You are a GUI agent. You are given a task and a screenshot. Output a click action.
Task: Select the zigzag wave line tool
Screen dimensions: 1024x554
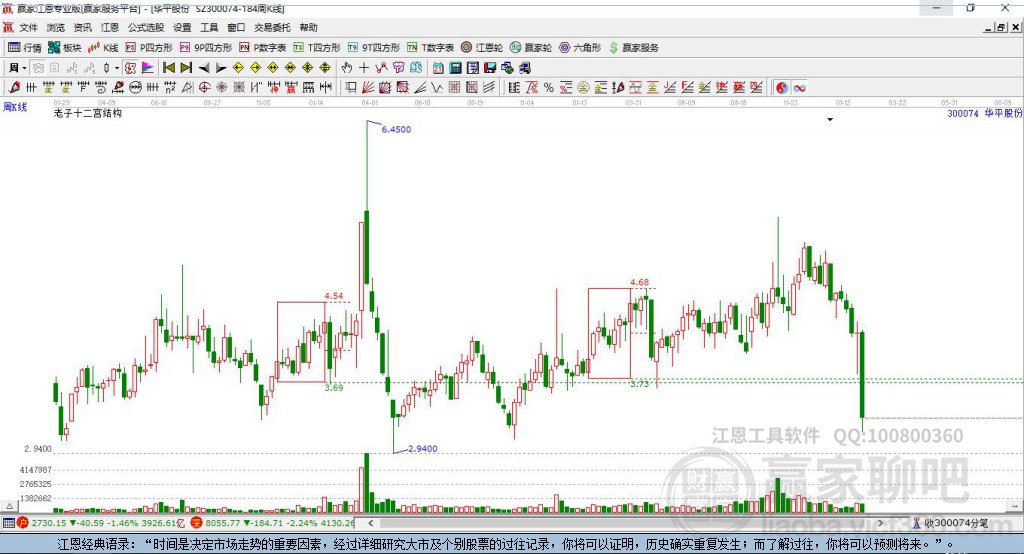(436, 88)
